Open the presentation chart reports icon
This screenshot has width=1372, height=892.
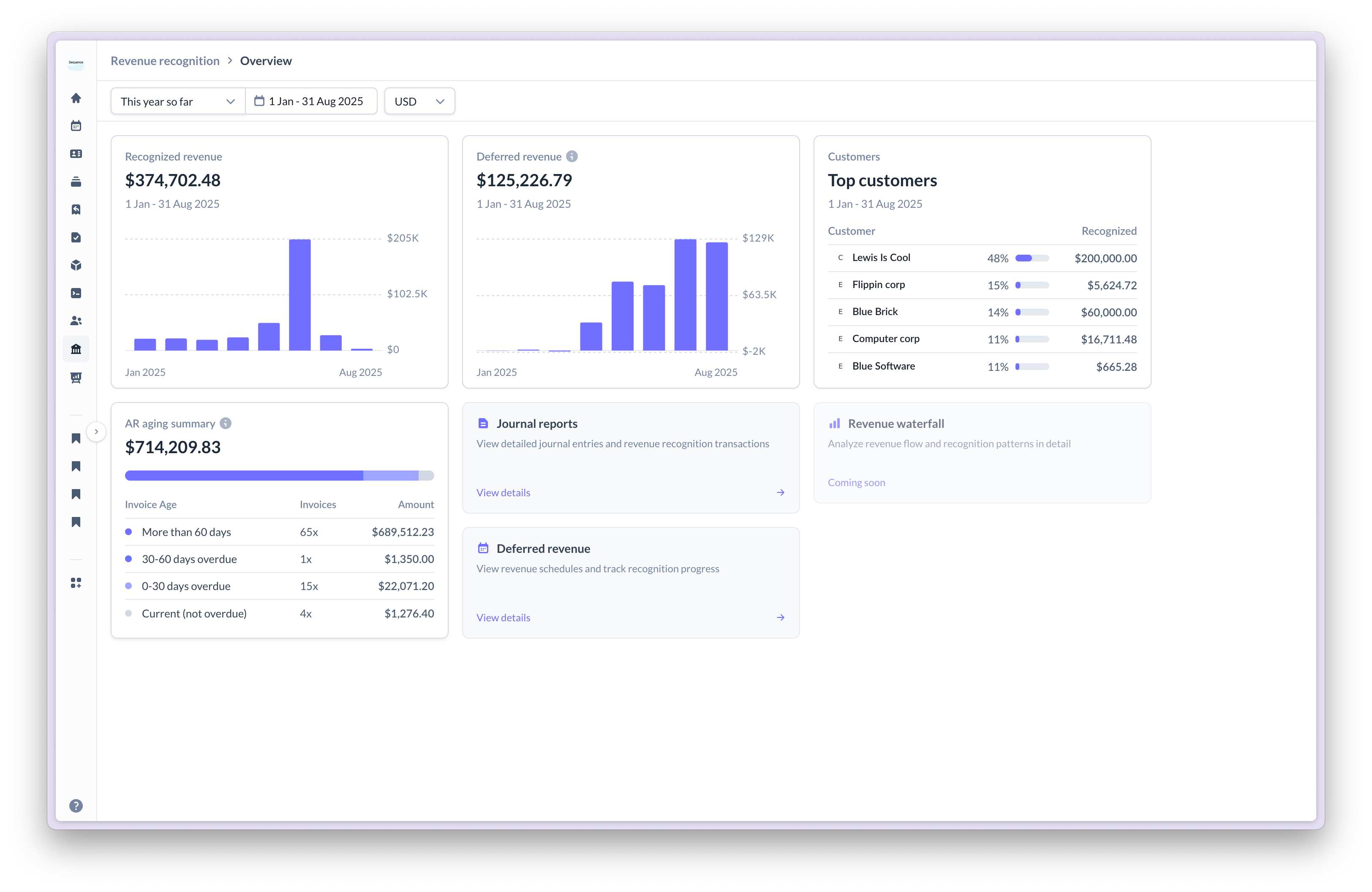tap(76, 378)
